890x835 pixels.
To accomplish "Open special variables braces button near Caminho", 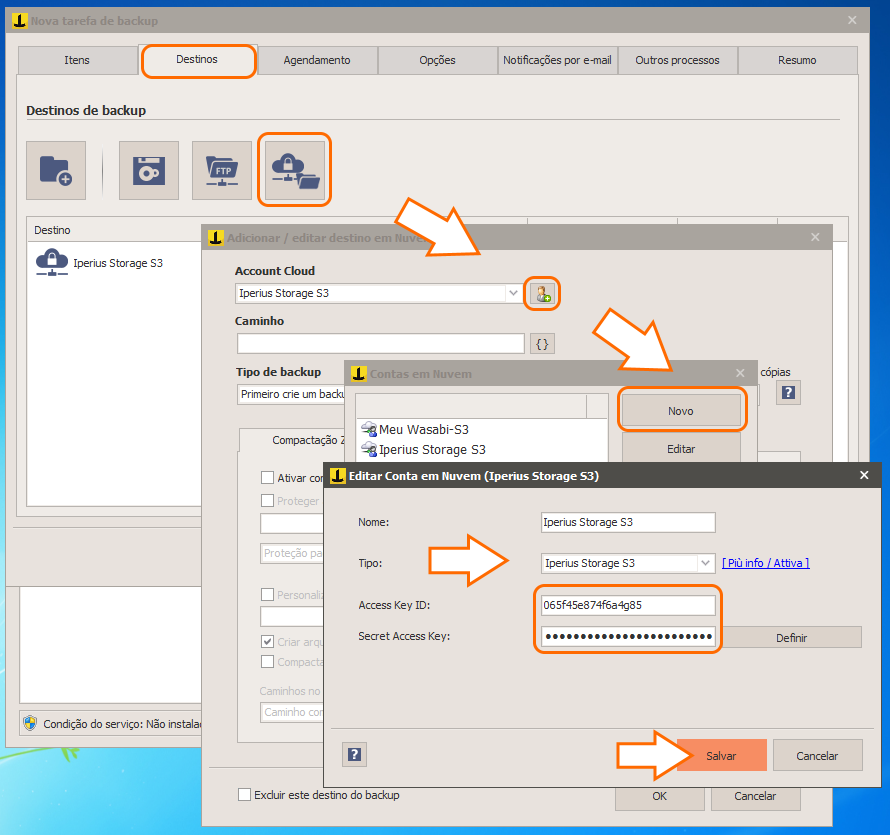I will 542,344.
